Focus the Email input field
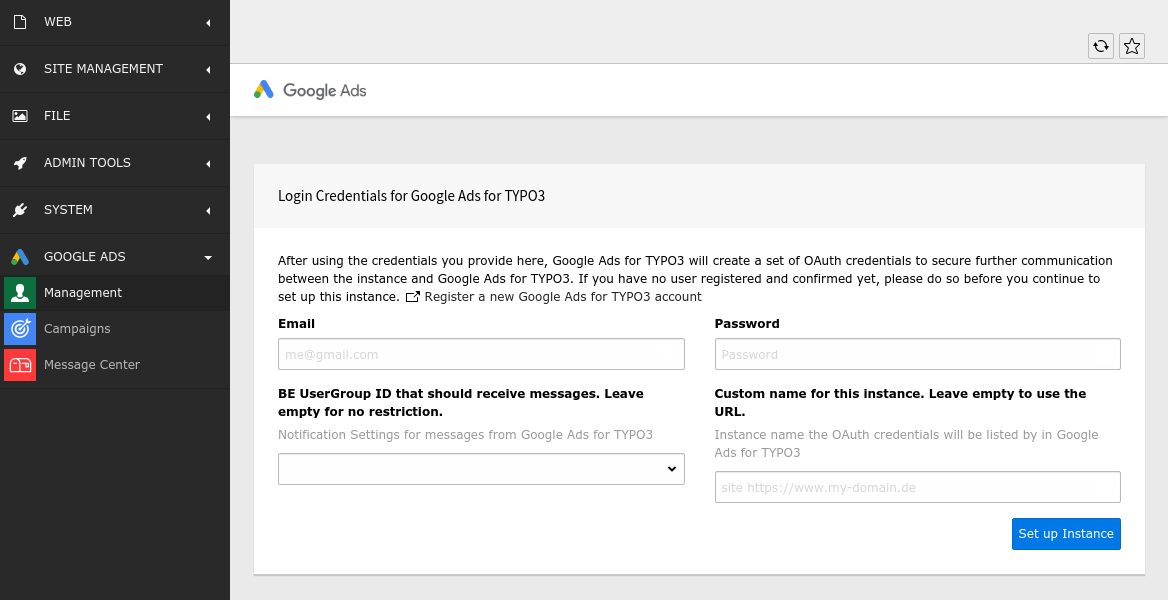This screenshot has width=1168, height=600. 481,354
